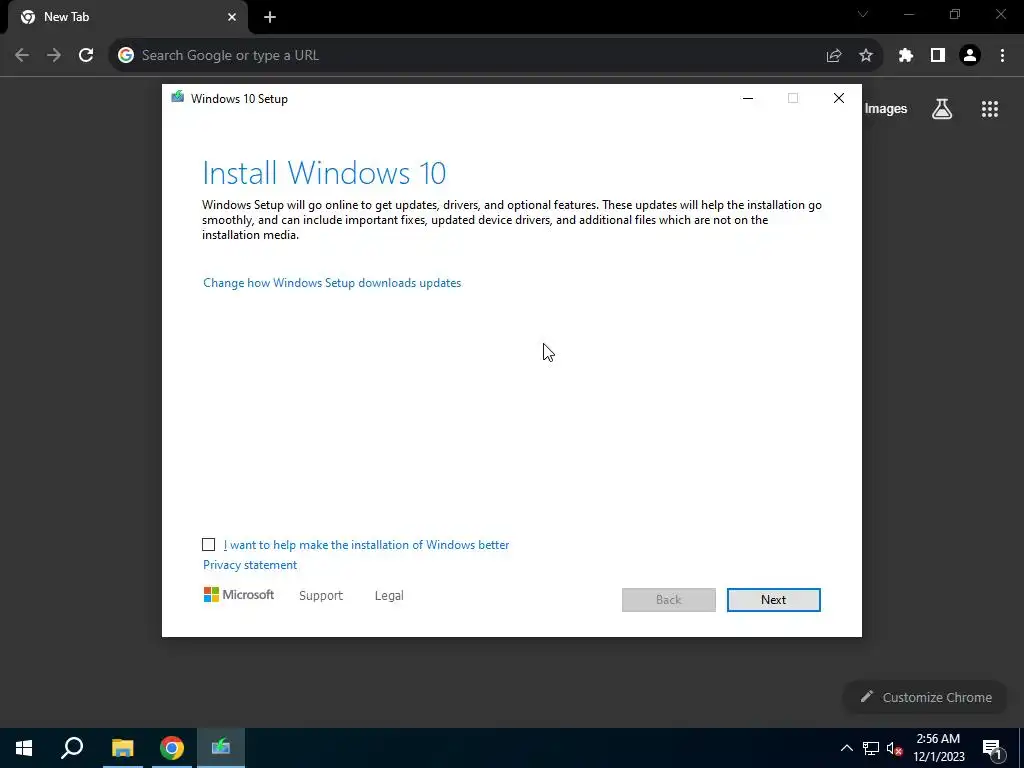The width and height of the screenshot is (1024, 768).
Task: Open the Support link in Setup
Action: pos(321,596)
